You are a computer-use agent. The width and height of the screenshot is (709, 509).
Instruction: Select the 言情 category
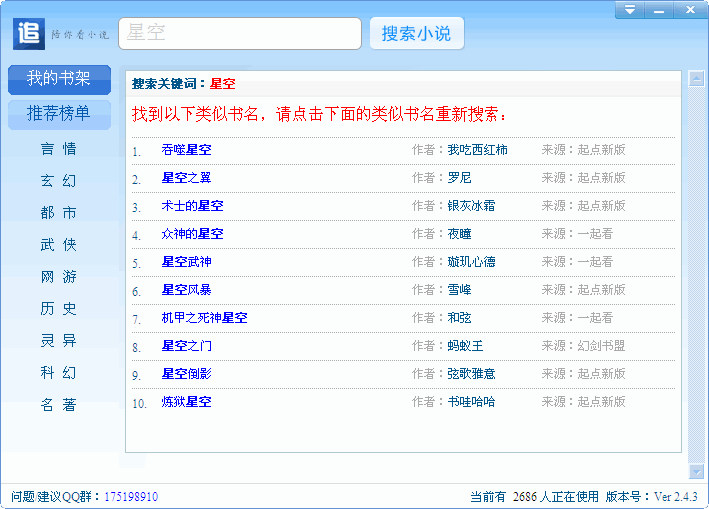[58, 149]
